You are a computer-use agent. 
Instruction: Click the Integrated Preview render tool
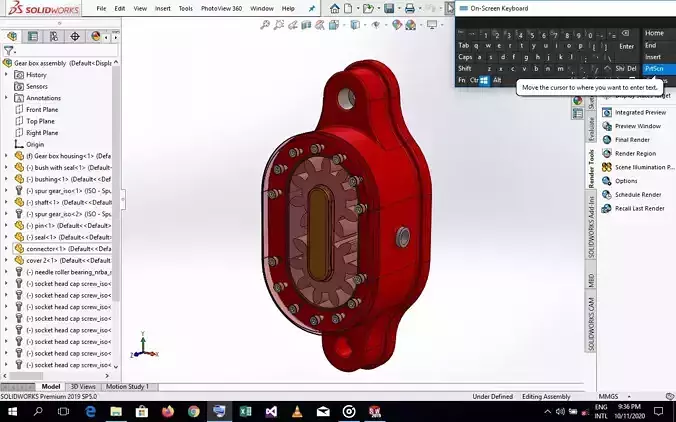point(634,112)
